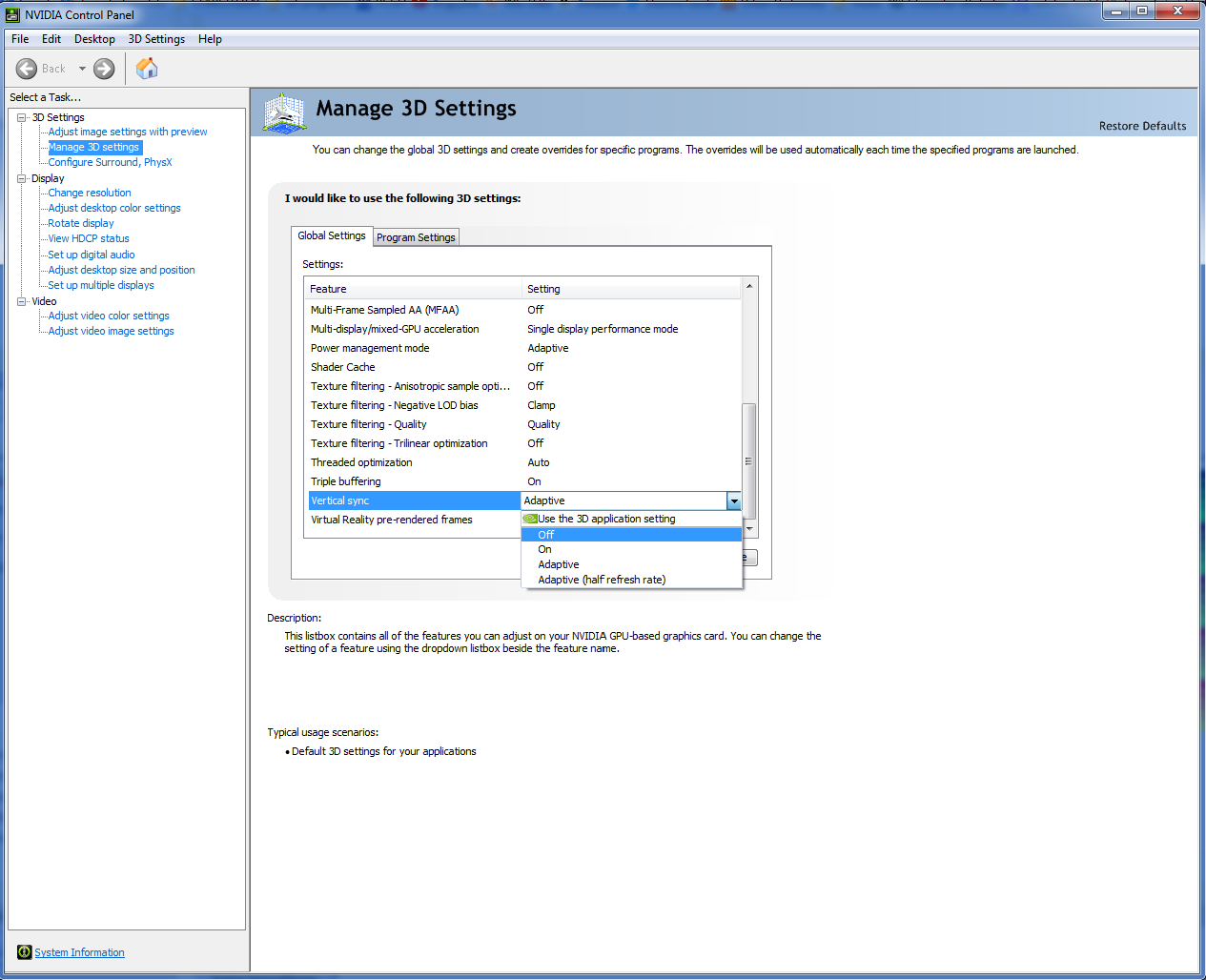The width and height of the screenshot is (1206, 980).
Task: Select Texture filtering - Negative LOD bias row
Action: point(522,405)
